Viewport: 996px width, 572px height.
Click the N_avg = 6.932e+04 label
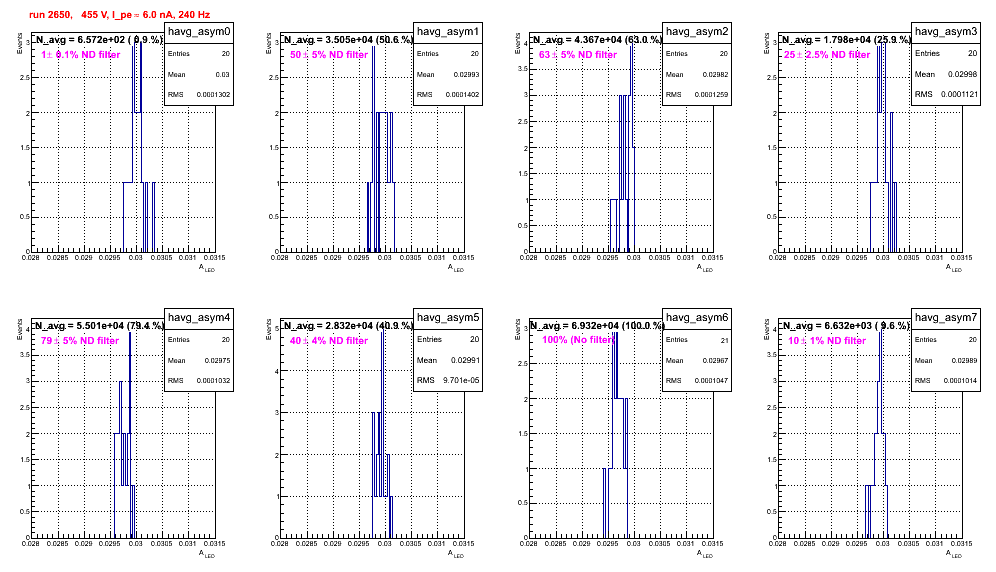click(597, 326)
